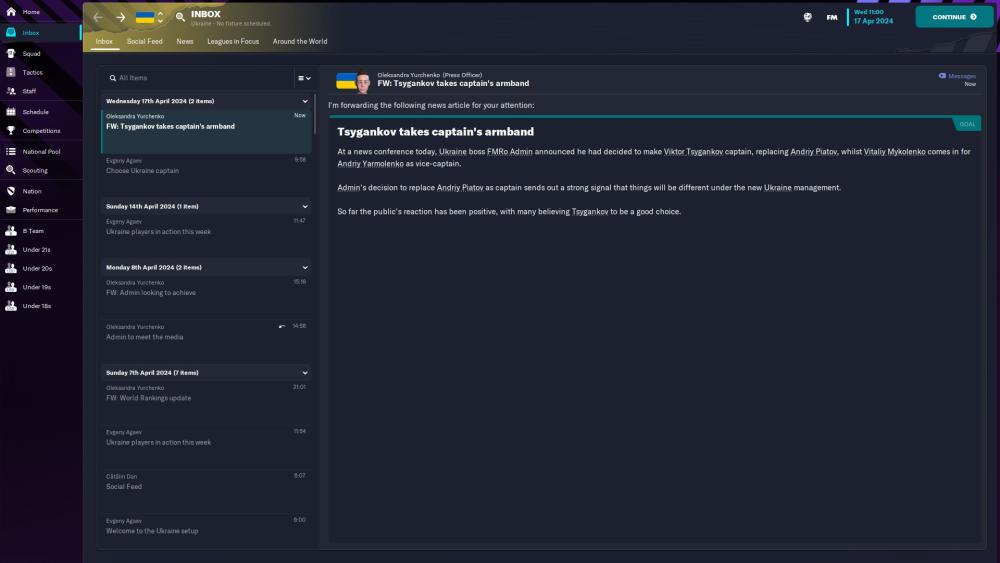The height and width of the screenshot is (563, 1000).
Task: Click the forward navigation arrow
Action: pyautogui.click(x=120, y=17)
